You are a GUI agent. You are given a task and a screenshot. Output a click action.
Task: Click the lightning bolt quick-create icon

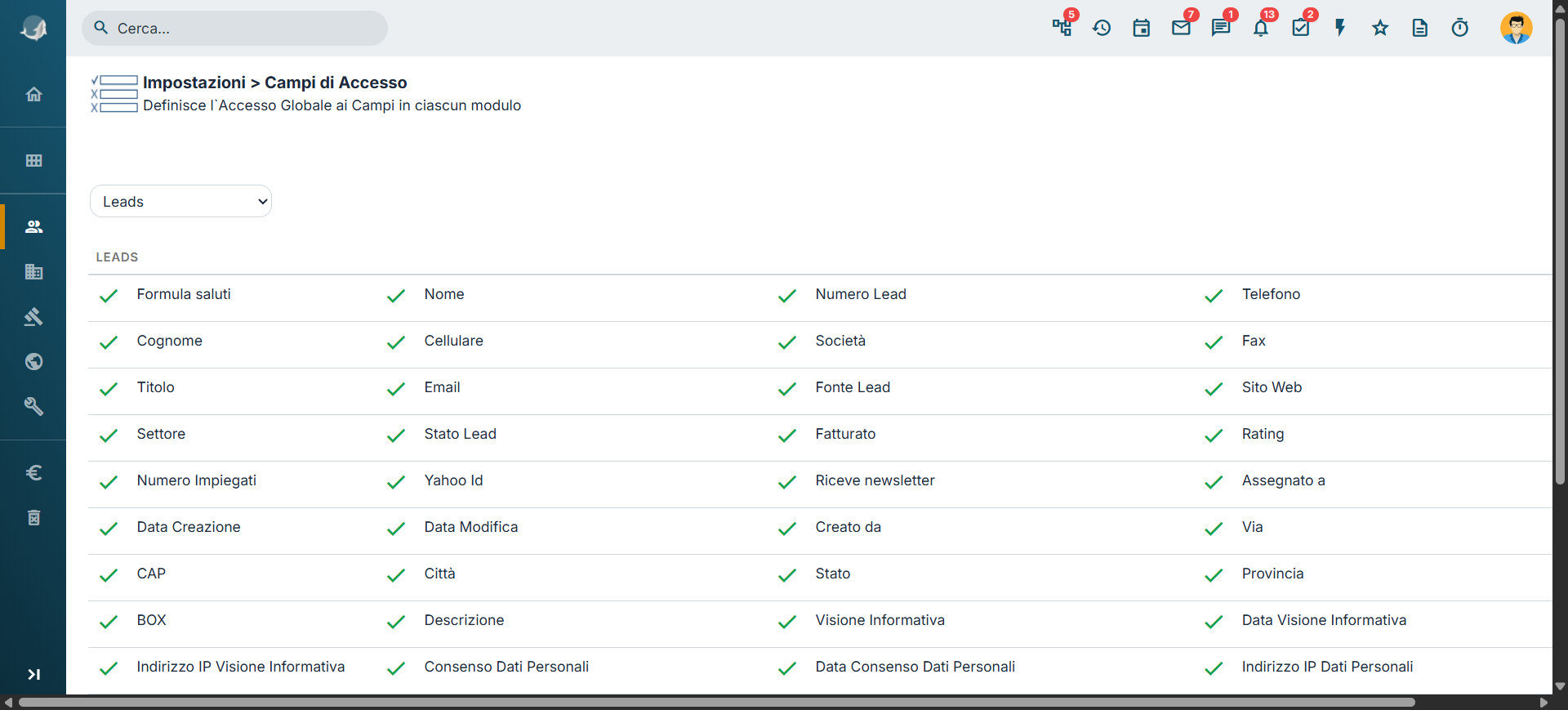tap(1340, 28)
